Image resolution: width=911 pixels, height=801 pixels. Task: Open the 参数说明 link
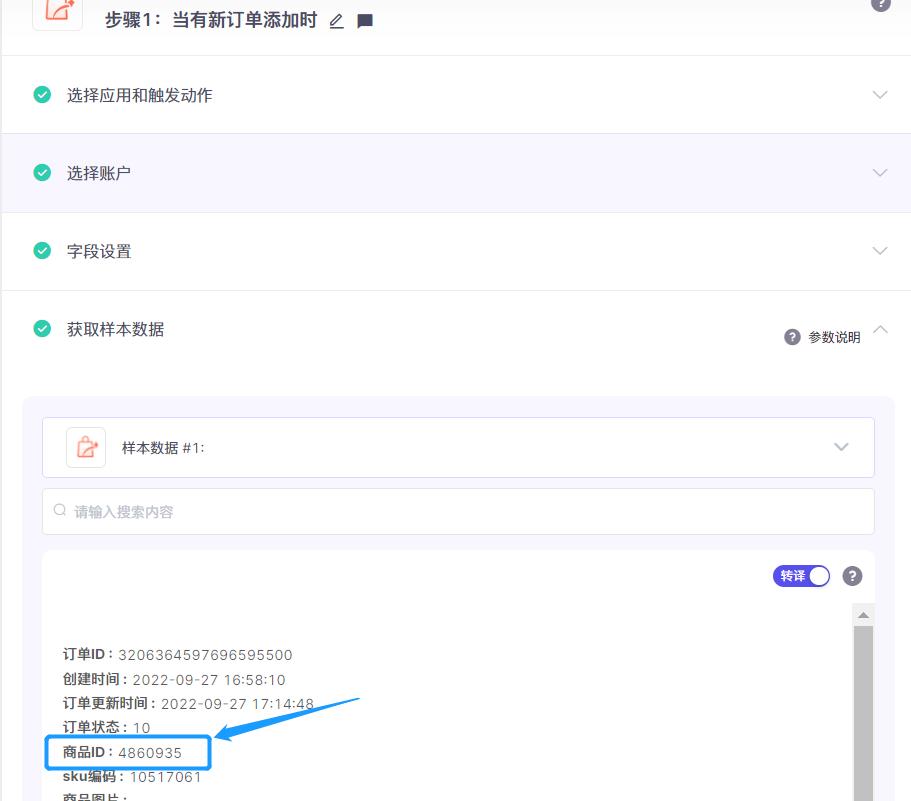(x=834, y=337)
